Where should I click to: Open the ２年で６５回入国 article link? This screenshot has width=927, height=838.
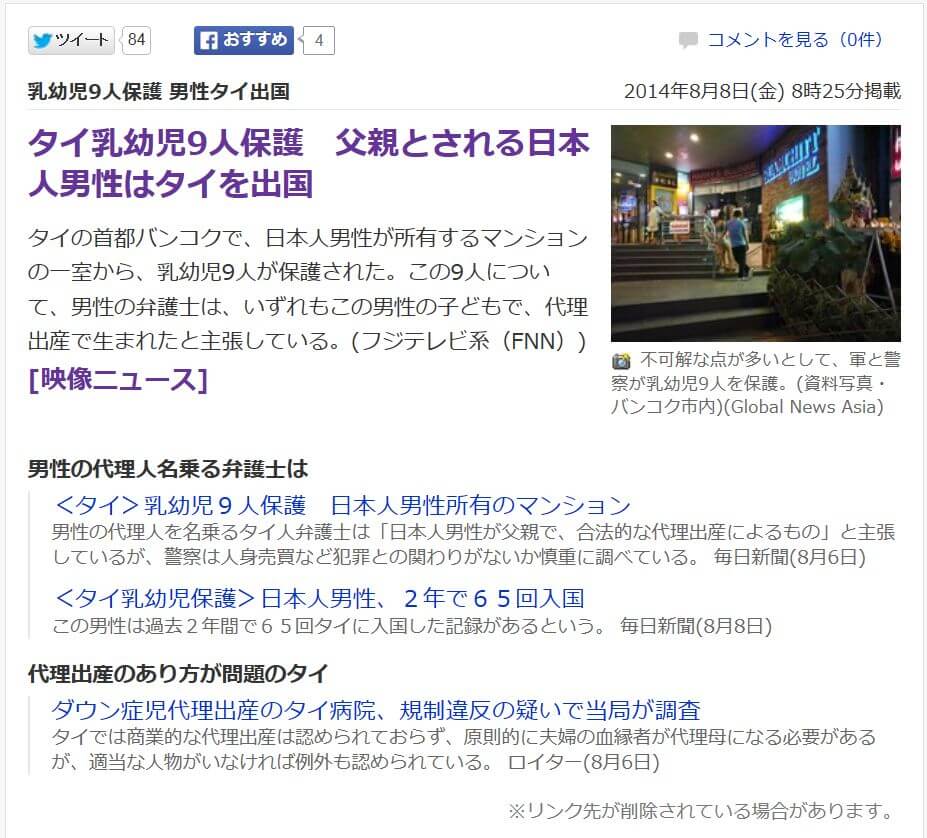pyautogui.click(x=319, y=599)
